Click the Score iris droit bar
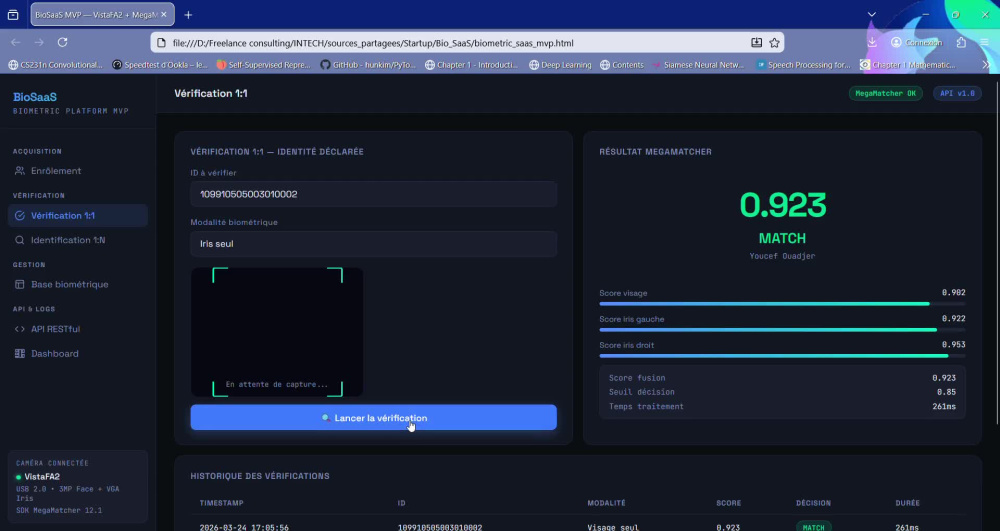The width and height of the screenshot is (1000, 531). pos(782,356)
